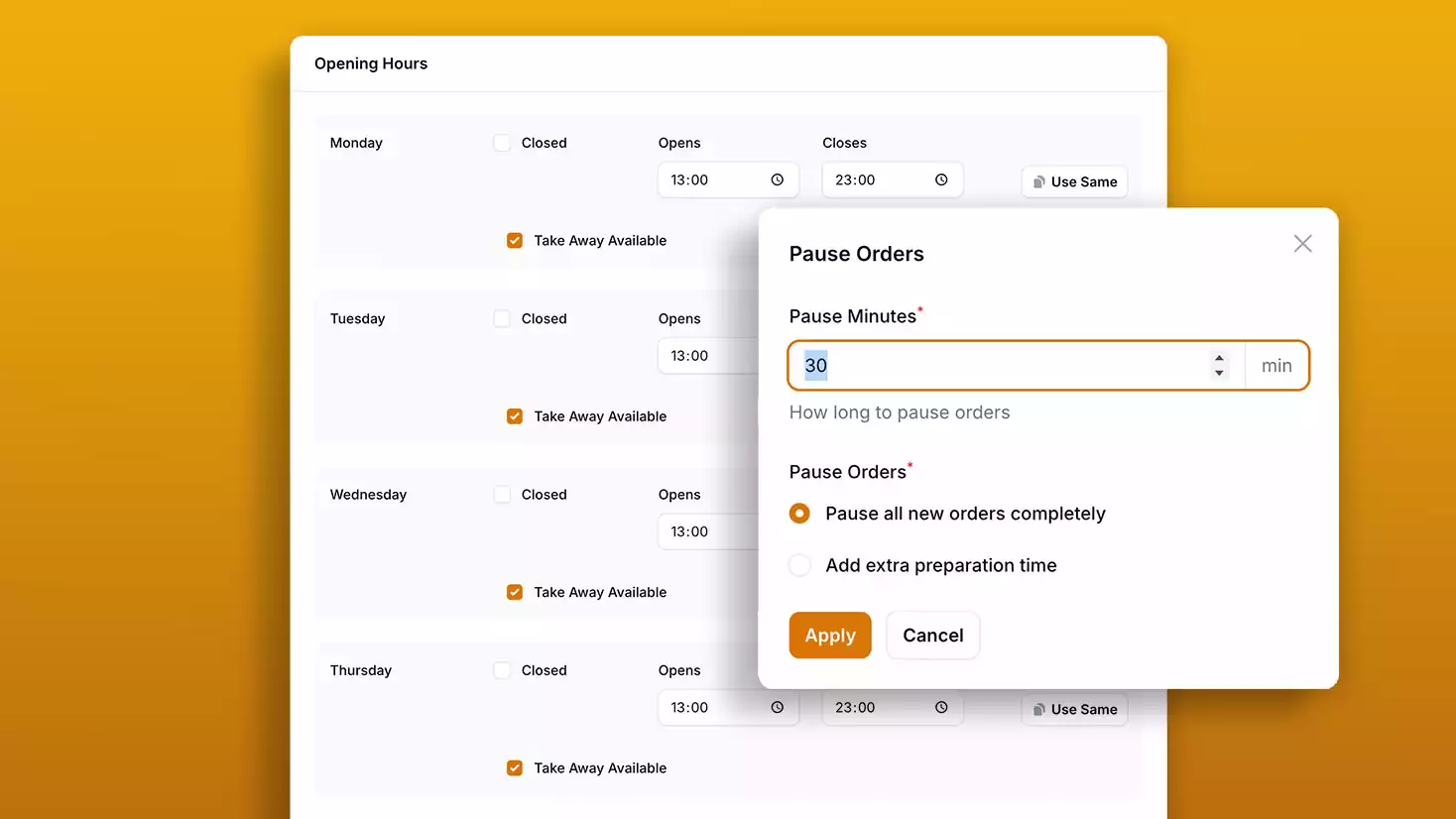Click Use Same button for Monday
1456x819 pixels.
pos(1074,182)
